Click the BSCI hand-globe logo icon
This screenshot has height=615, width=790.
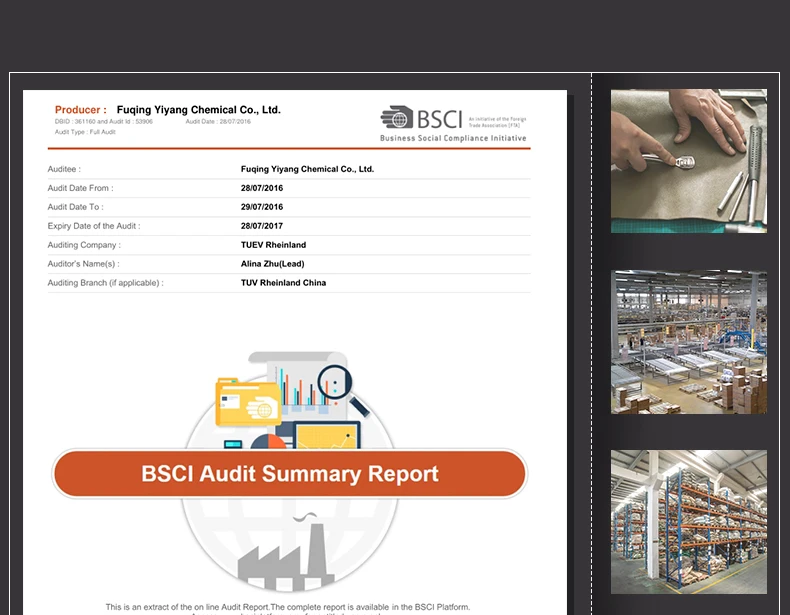tap(397, 117)
